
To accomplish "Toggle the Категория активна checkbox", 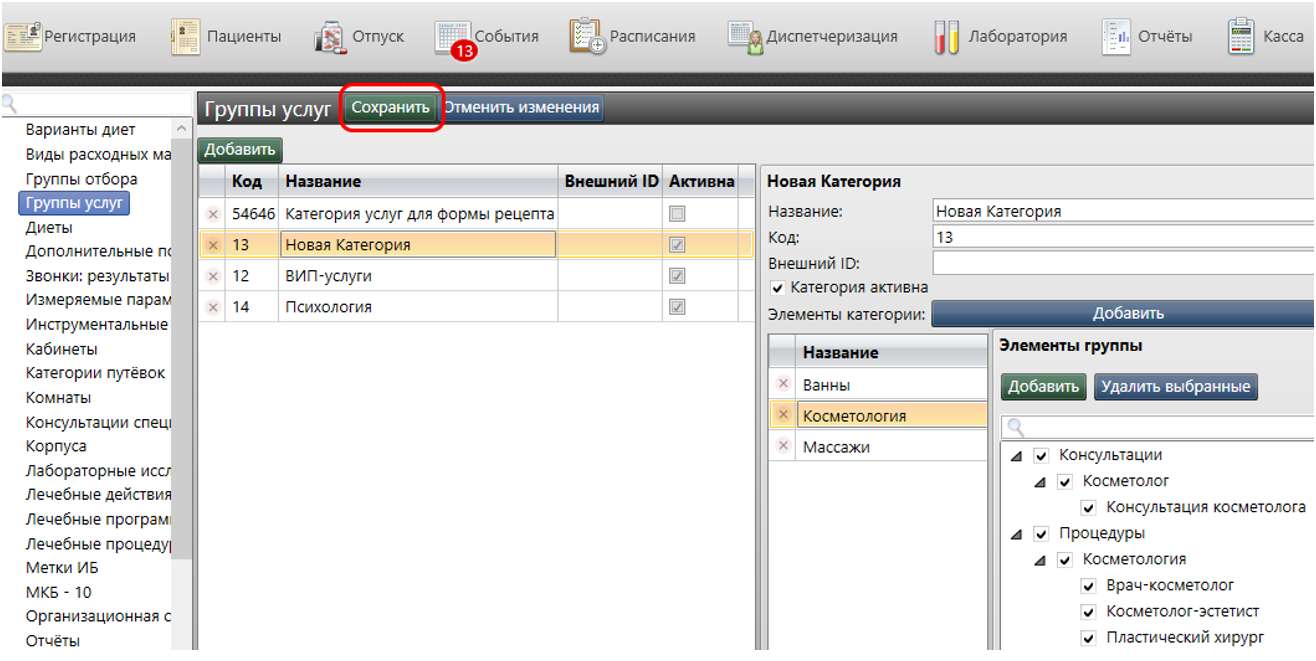I will 778,288.
